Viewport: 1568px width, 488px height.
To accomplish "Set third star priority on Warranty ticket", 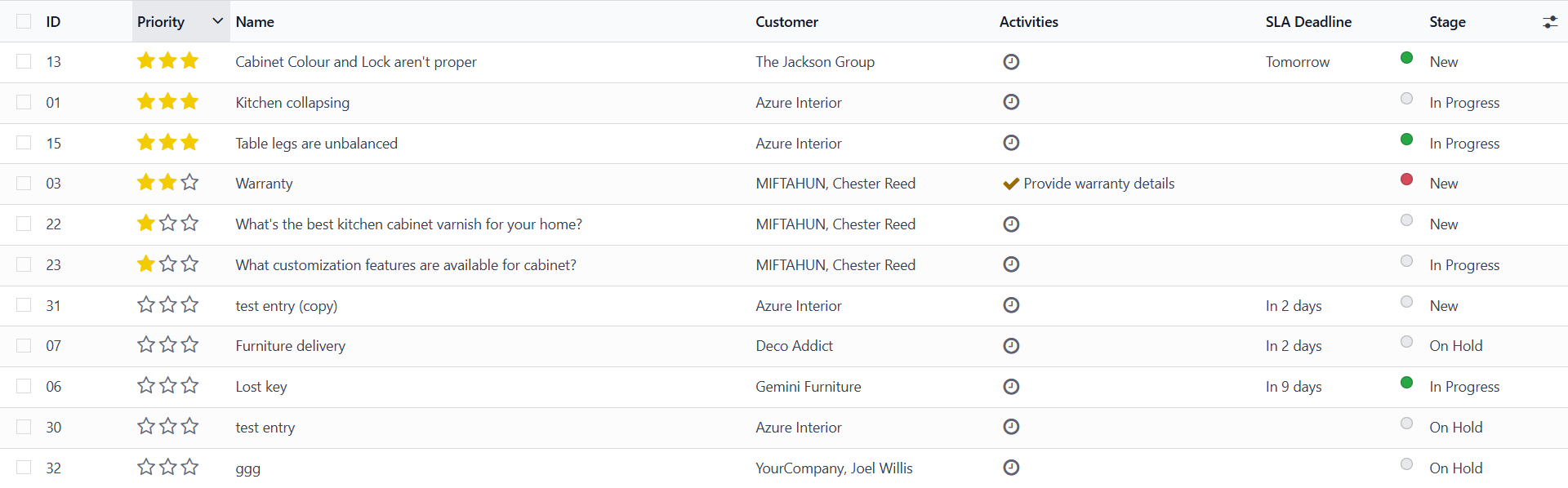I will (x=189, y=182).
